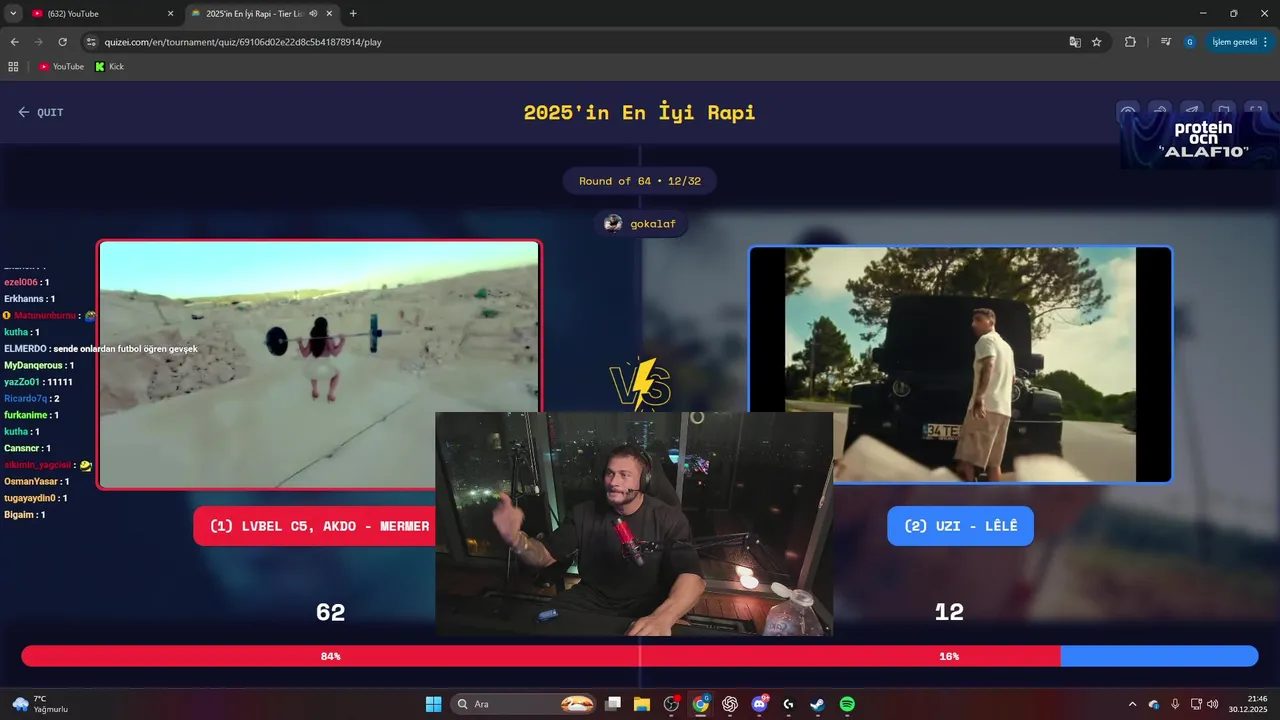Click the ELMERDO chat message
1280x720 pixels.
pos(101,349)
